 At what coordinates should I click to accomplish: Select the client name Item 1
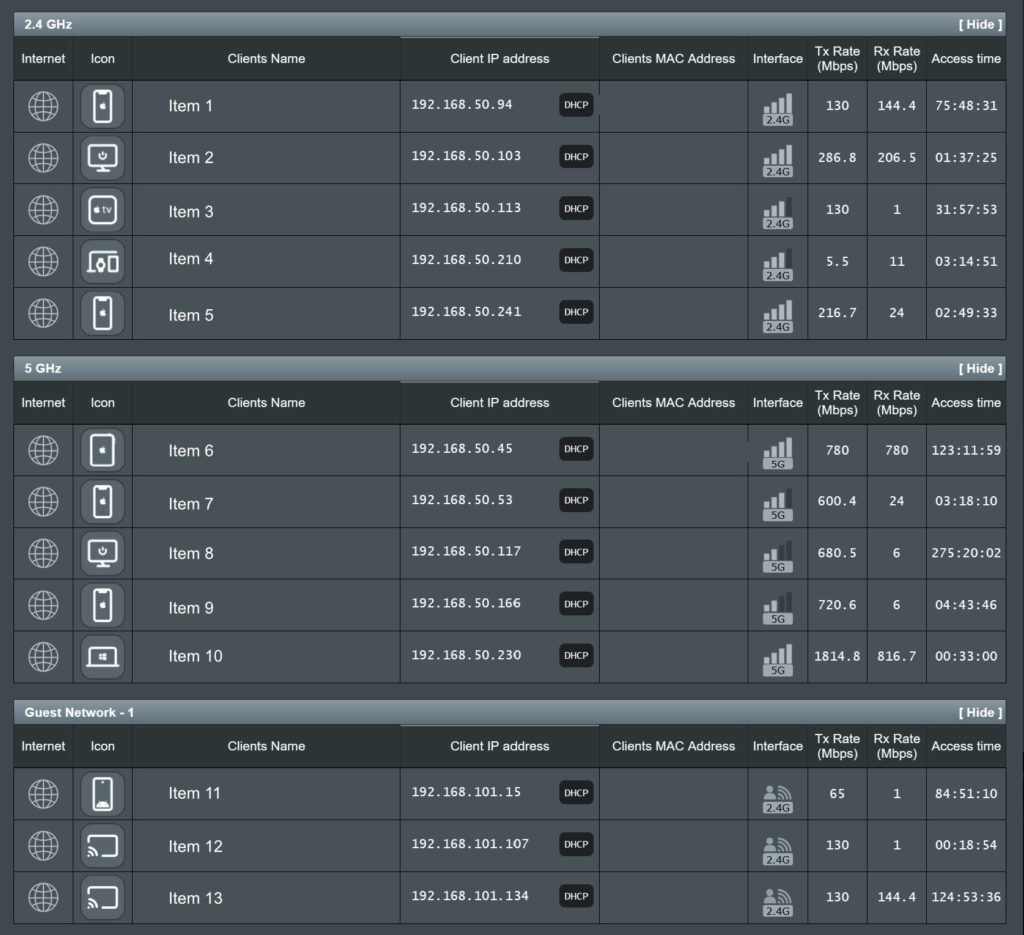pyautogui.click(x=191, y=106)
